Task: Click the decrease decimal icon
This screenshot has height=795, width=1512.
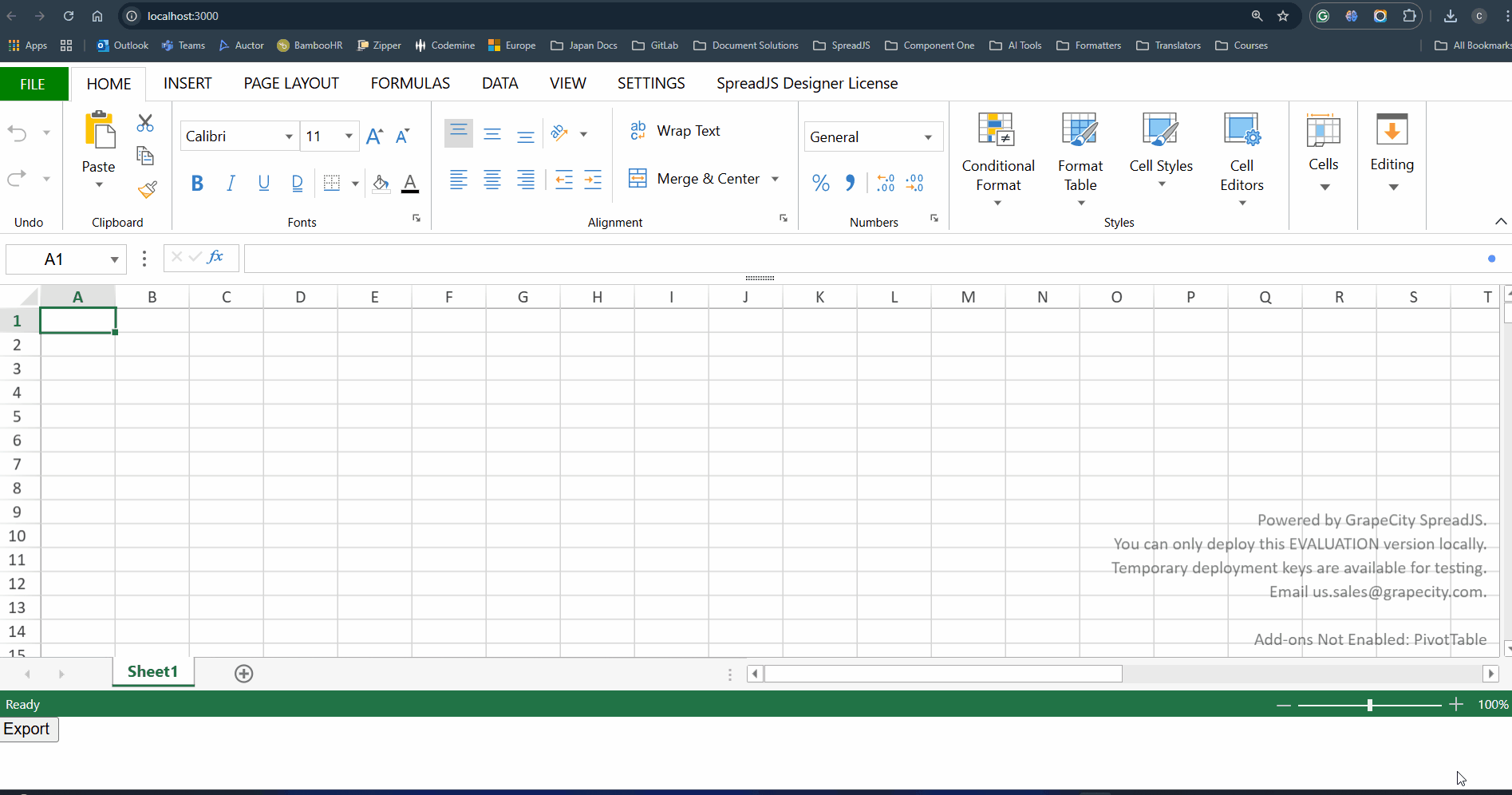Action: click(915, 183)
